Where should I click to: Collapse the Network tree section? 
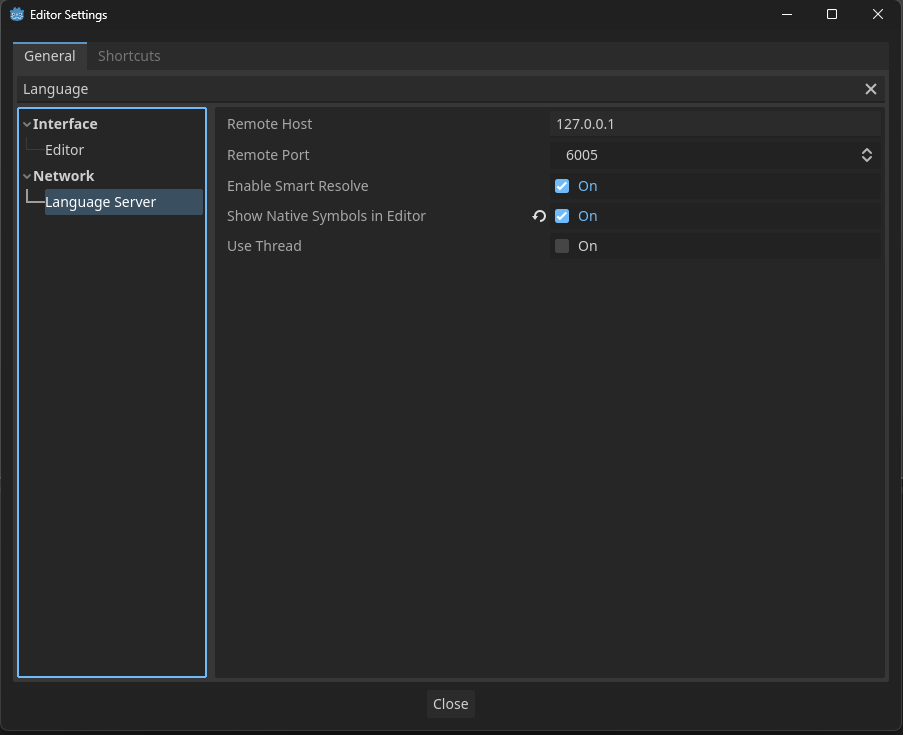[27, 177]
